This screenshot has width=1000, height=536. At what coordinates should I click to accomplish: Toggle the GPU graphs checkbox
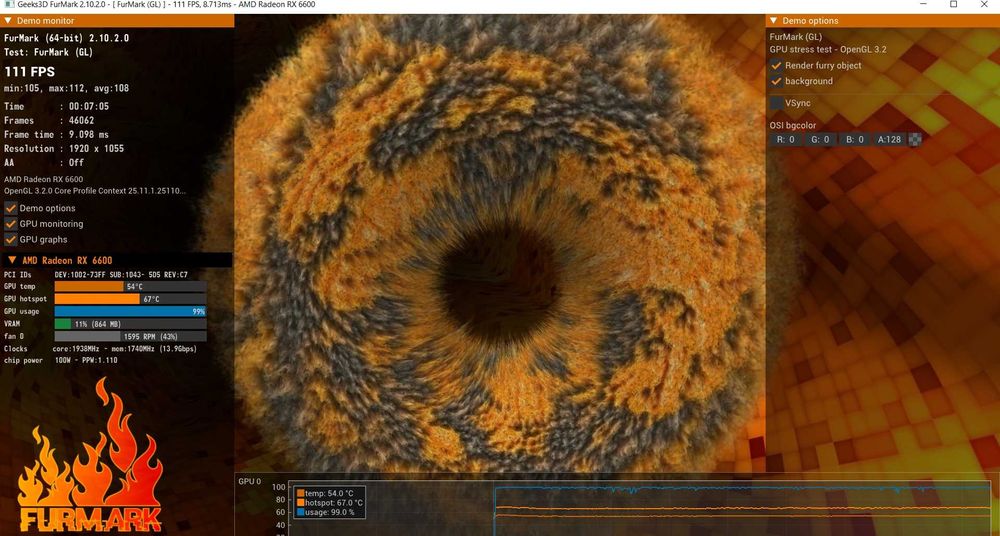pyautogui.click(x=11, y=239)
